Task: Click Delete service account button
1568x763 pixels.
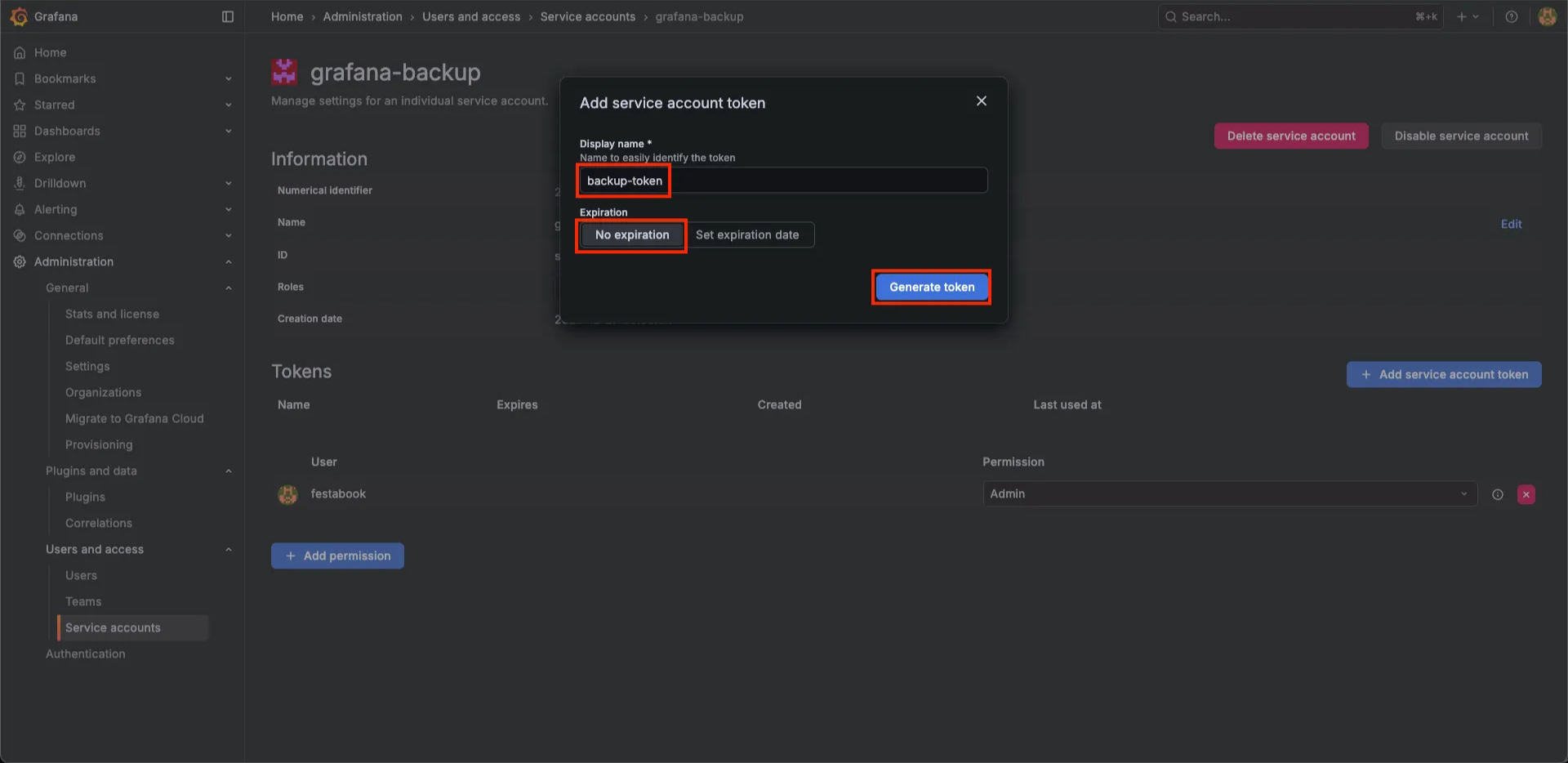Action: (x=1291, y=136)
